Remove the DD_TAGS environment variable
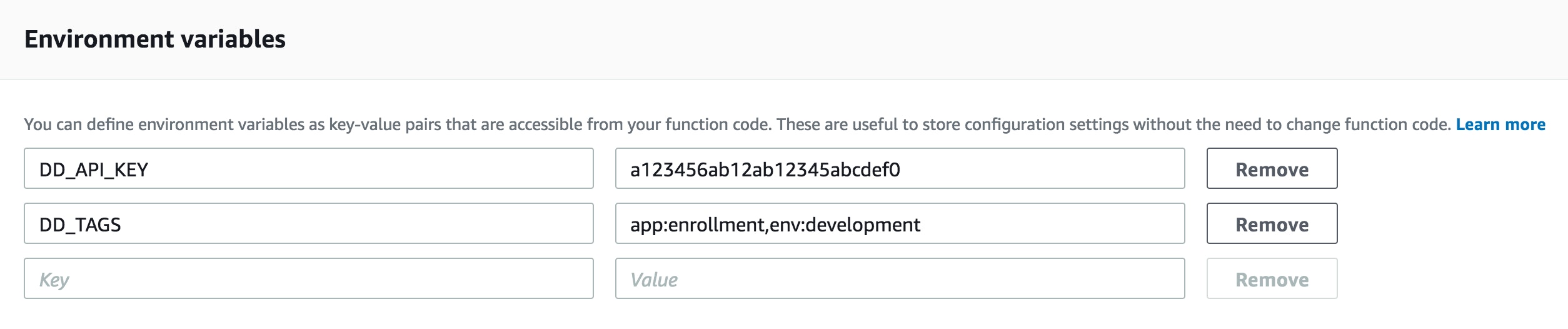This screenshot has width=1568, height=329. [x=1271, y=223]
